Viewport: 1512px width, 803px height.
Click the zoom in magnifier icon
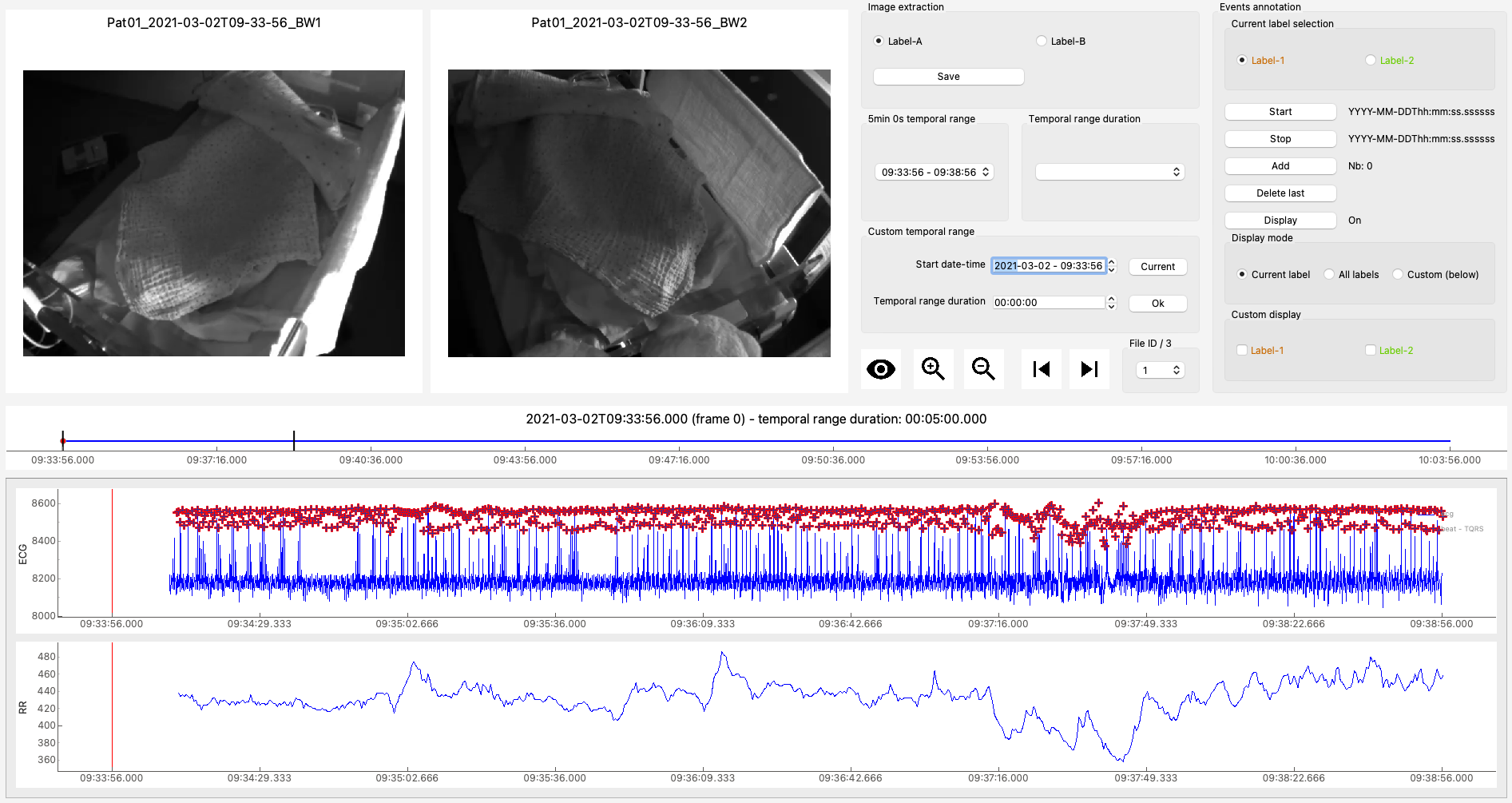(933, 369)
